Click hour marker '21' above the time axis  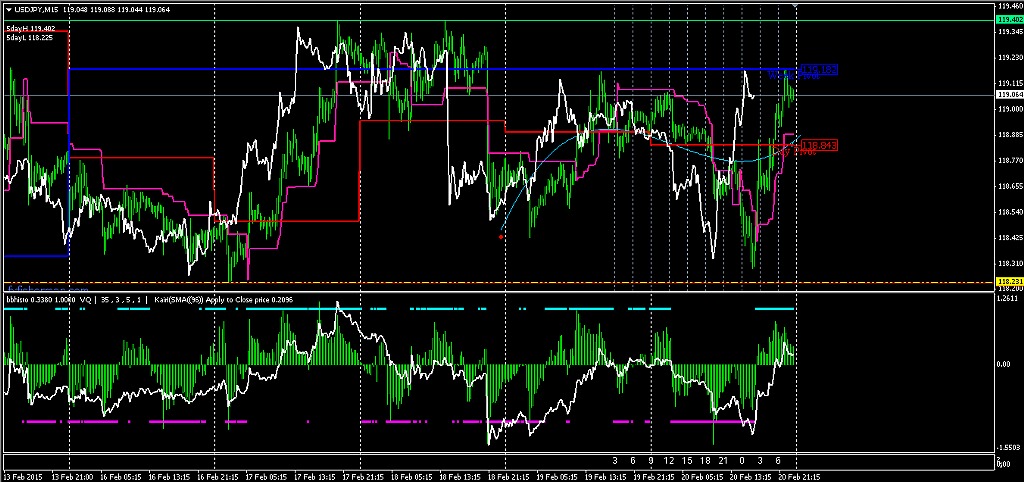723,461
